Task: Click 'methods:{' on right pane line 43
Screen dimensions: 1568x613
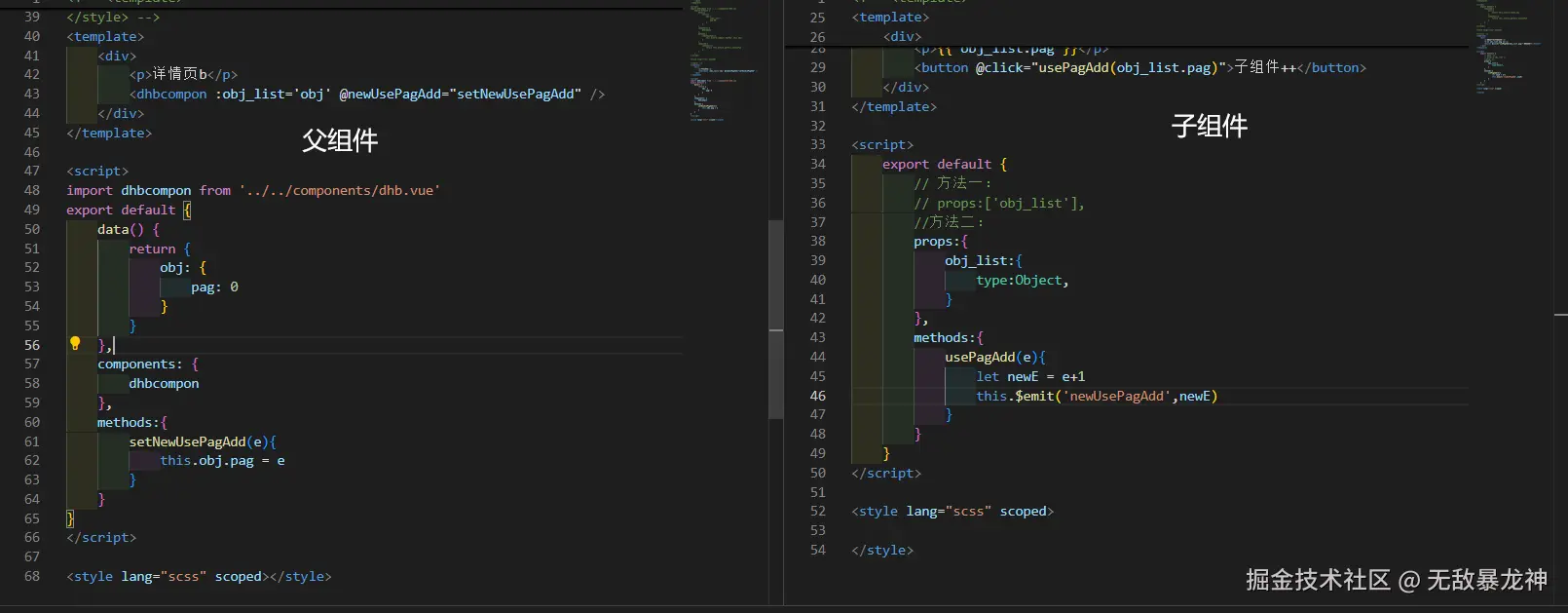Action: click(949, 337)
